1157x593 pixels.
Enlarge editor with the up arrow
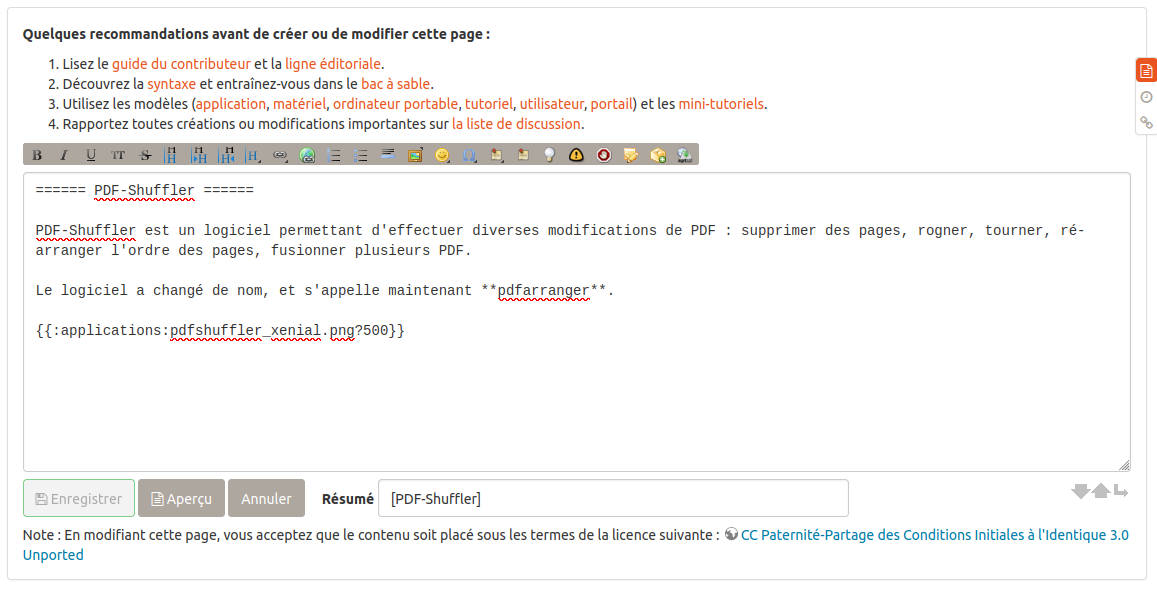(x=1101, y=491)
